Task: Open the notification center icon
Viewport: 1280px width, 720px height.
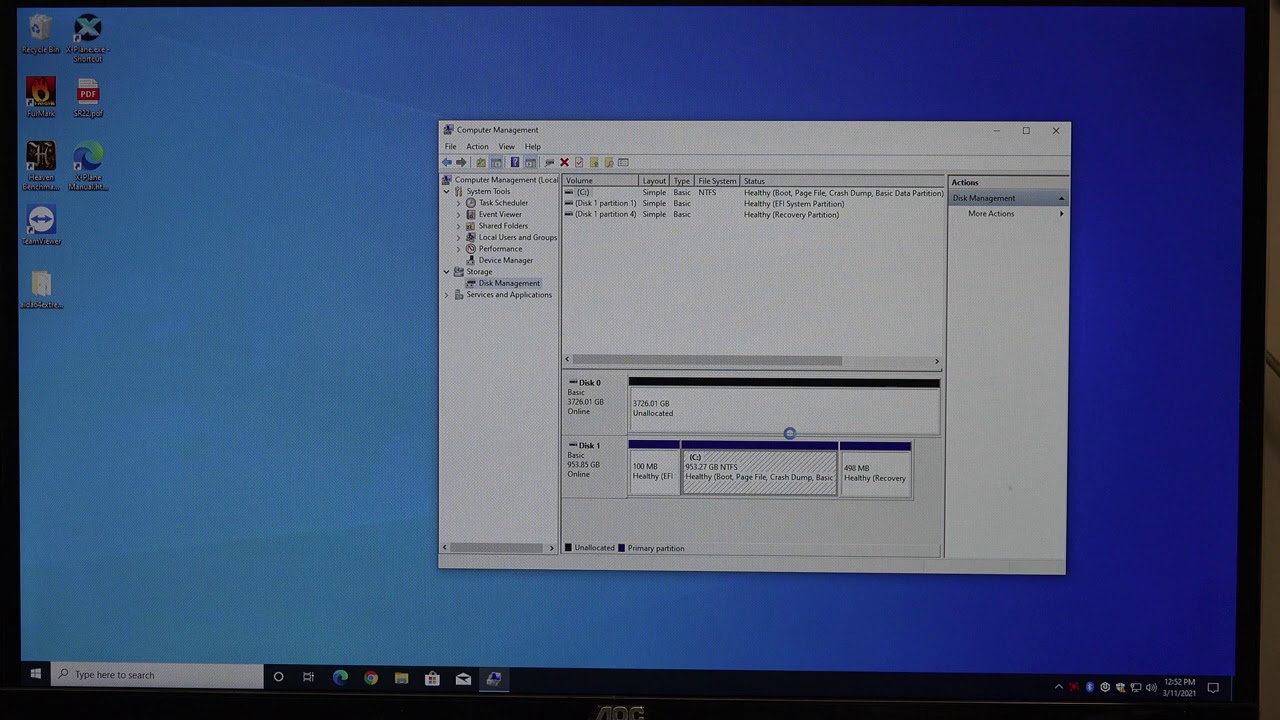Action: [x=1213, y=687]
